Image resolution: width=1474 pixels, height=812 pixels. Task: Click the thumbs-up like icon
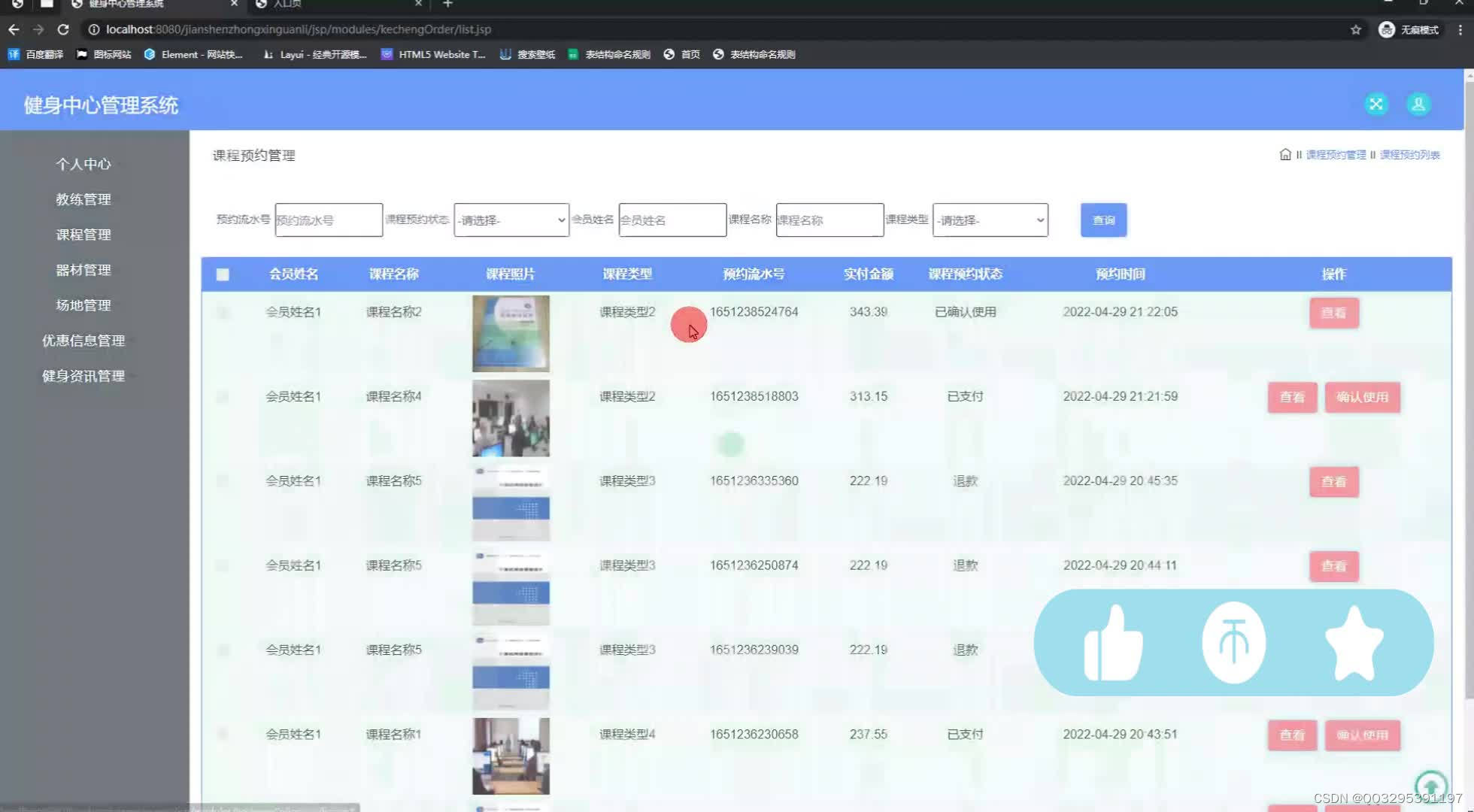[x=1114, y=642]
